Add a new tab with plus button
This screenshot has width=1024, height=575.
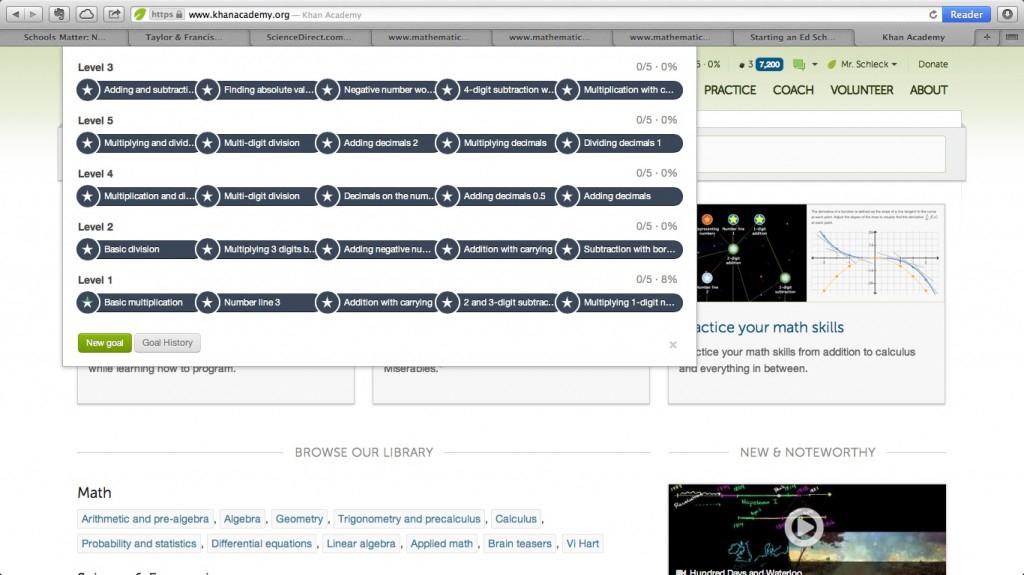(x=987, y=37)
